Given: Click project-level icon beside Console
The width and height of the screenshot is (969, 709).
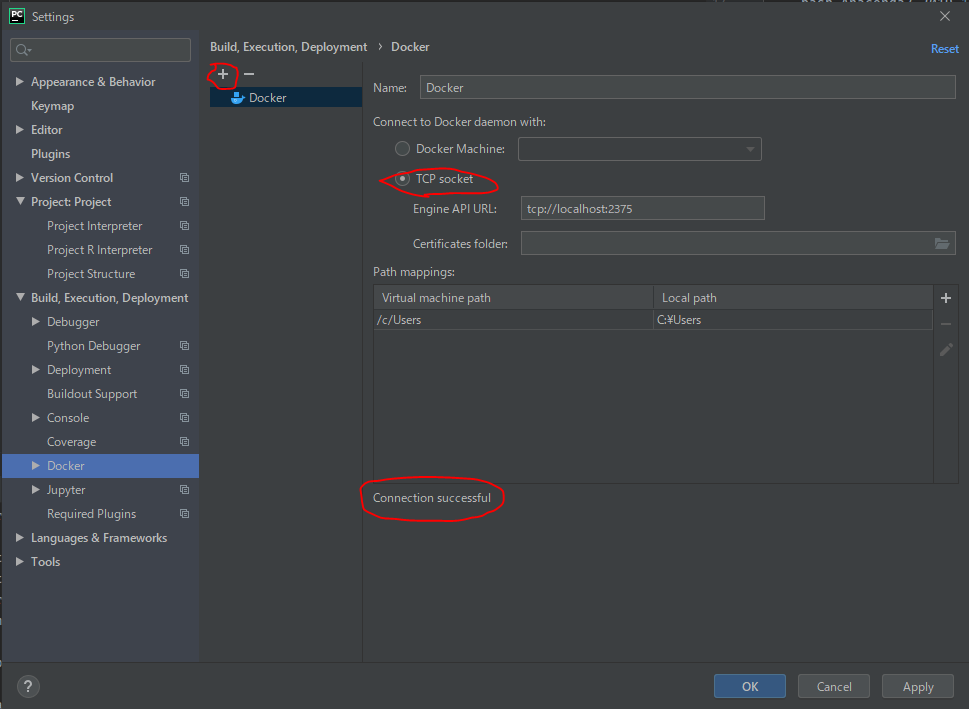Looking at the screenshot, I should (x=184, y=417).
